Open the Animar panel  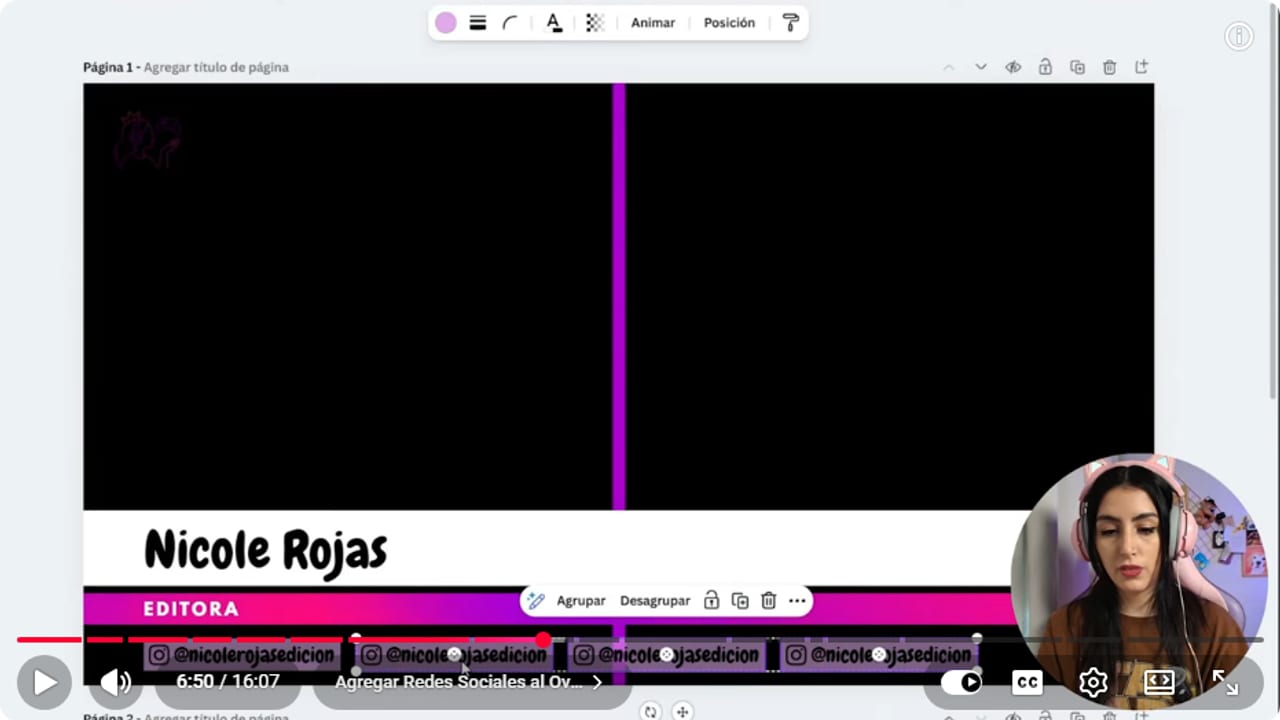coord(653,23)
